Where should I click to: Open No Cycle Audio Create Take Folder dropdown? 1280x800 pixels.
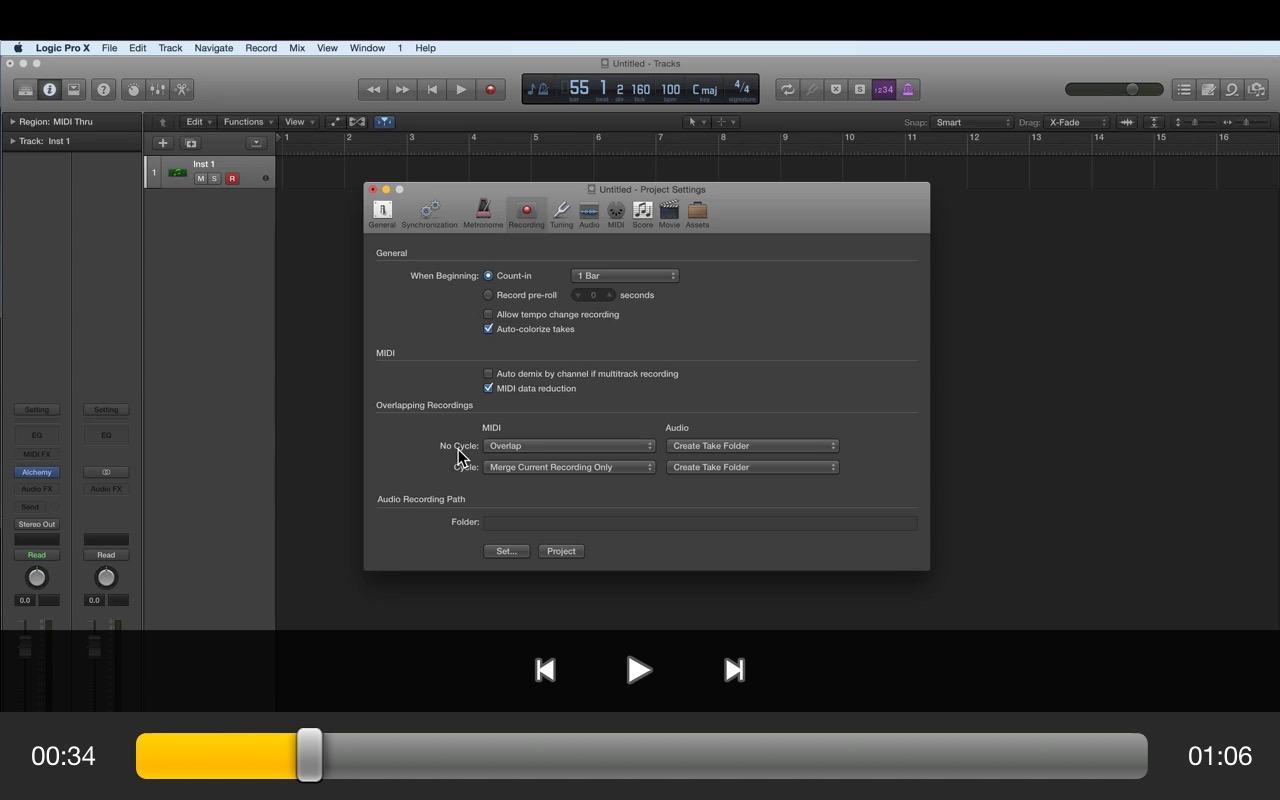[x=752, y=446]
